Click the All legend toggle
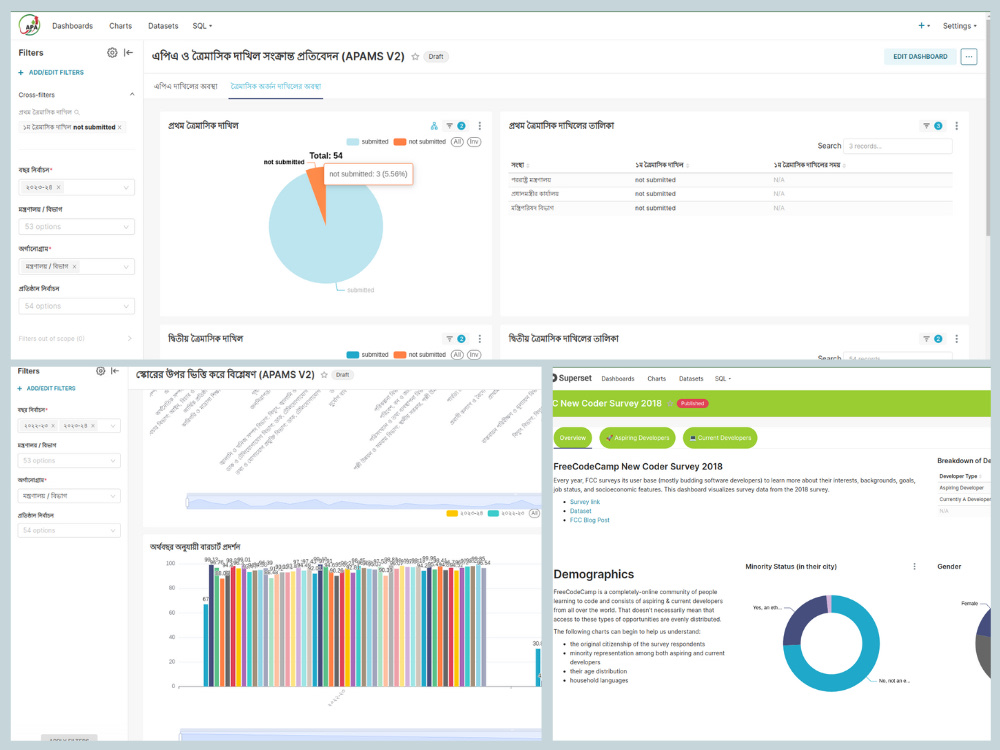The width and height of the screenshot is (1000, 750). [458, 141]
